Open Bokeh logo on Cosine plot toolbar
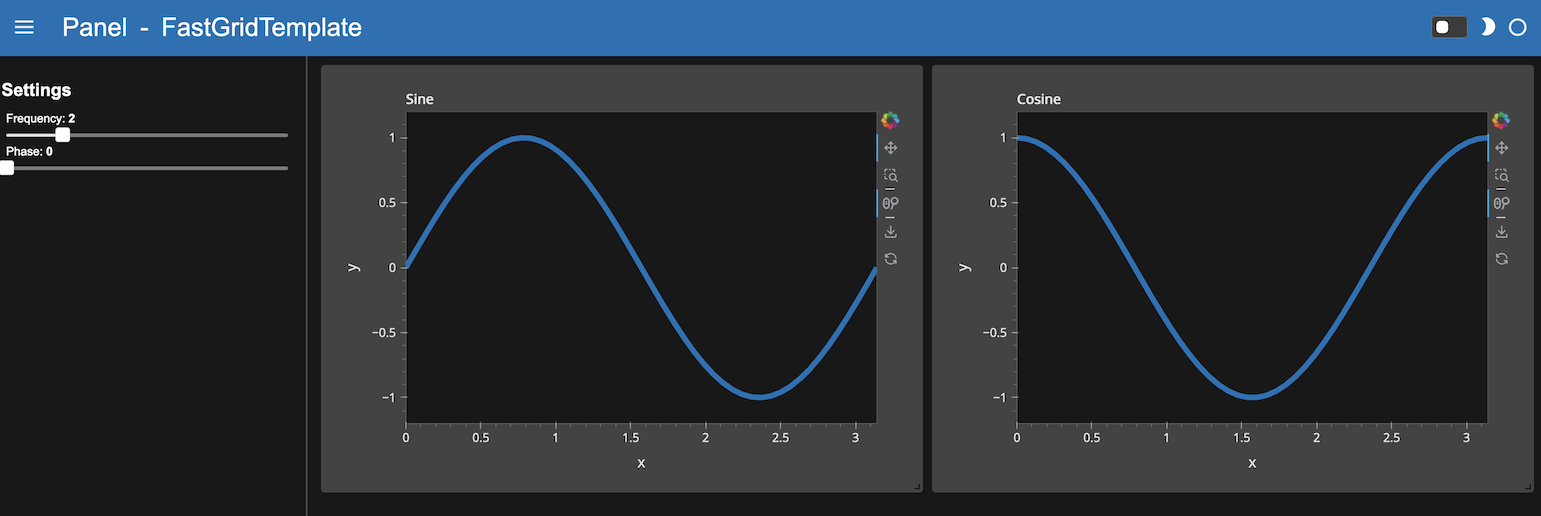This screenshot has width=1541, height=516. (1501, 120)
